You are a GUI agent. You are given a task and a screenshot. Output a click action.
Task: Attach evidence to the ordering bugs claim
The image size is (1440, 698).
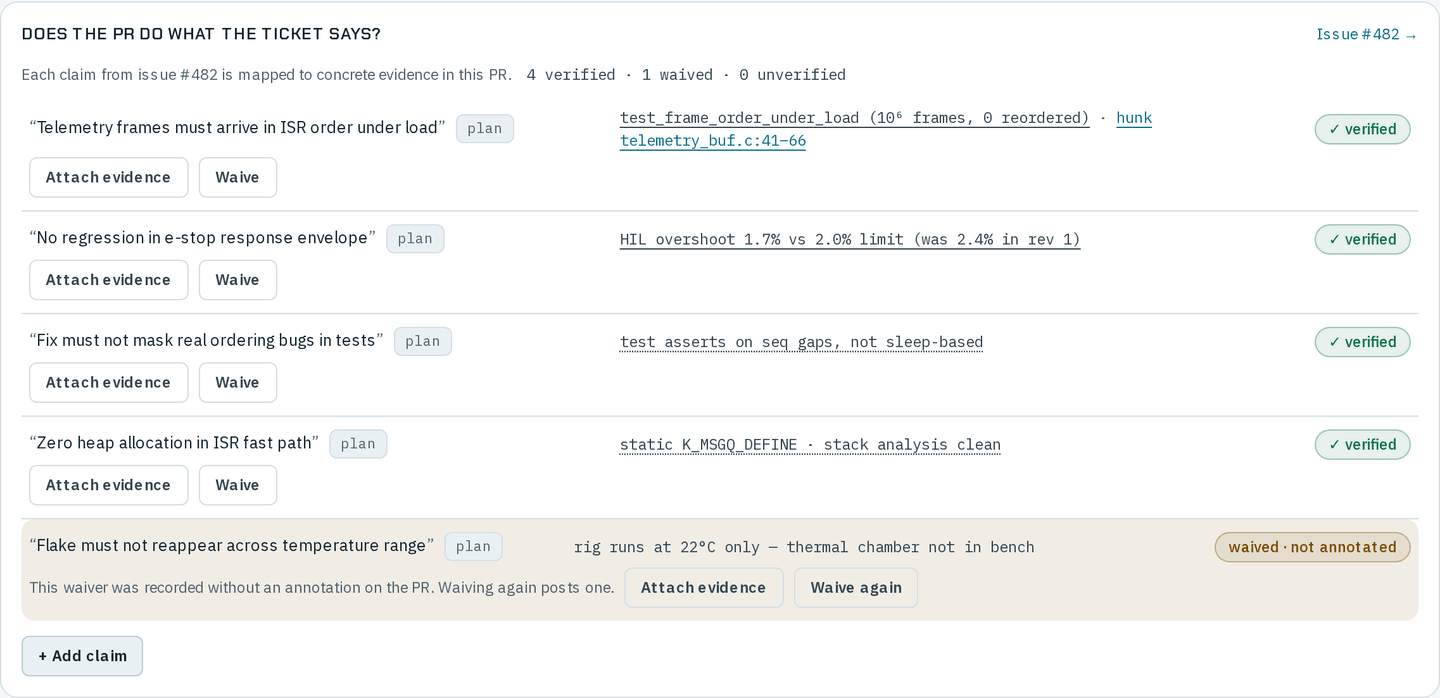[108, 382]
